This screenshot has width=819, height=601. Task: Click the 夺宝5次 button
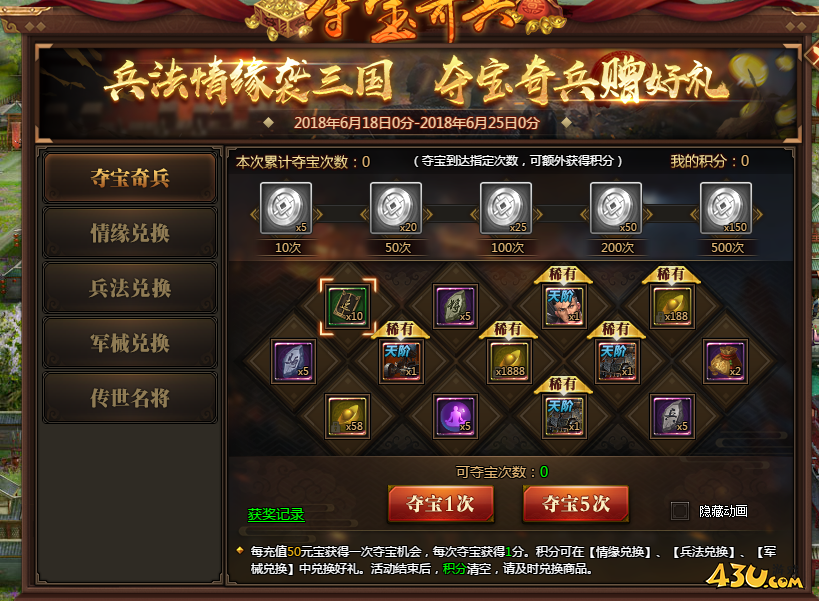(576, 504)
